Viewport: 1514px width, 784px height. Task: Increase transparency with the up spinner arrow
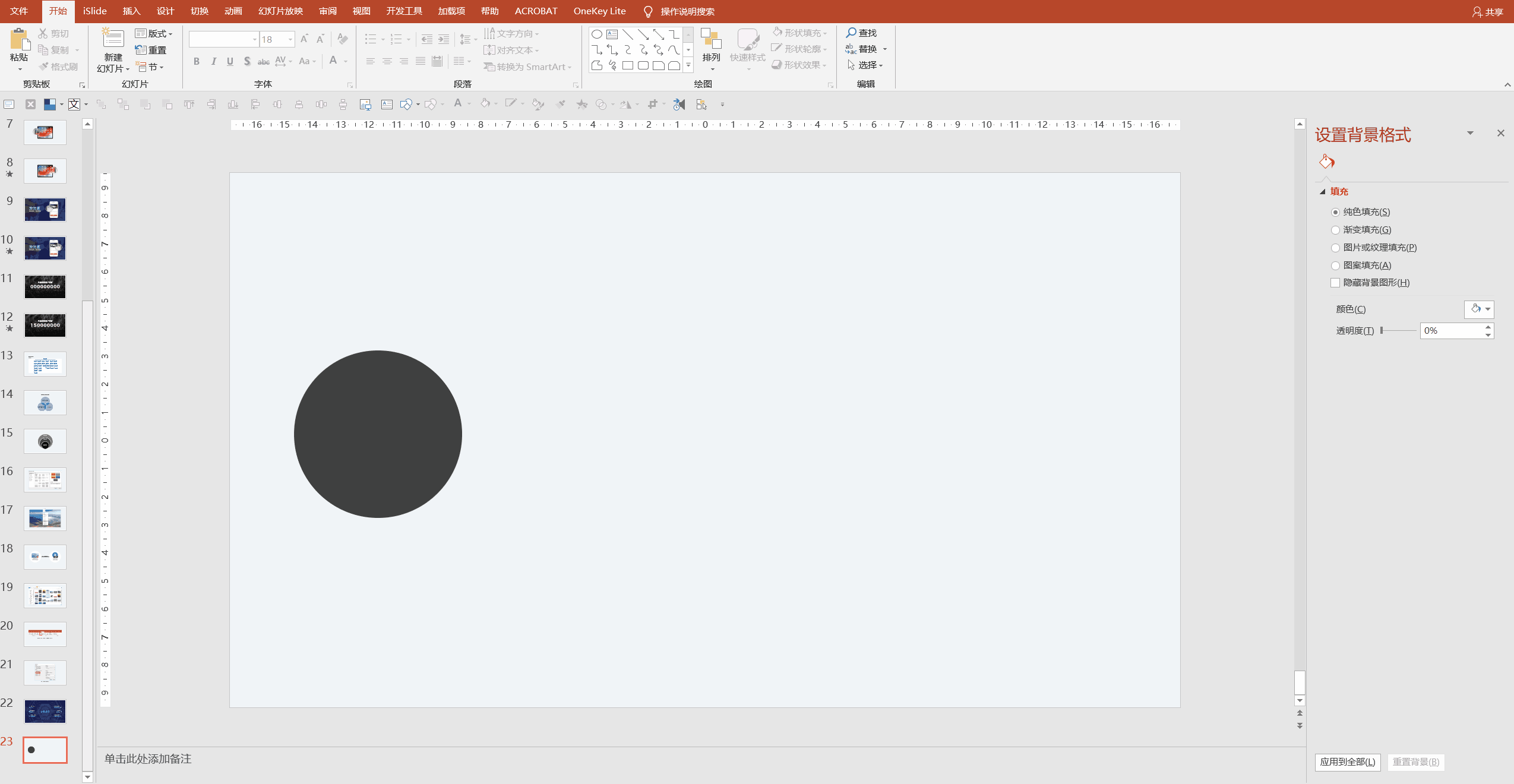[x=1488, y=327]
